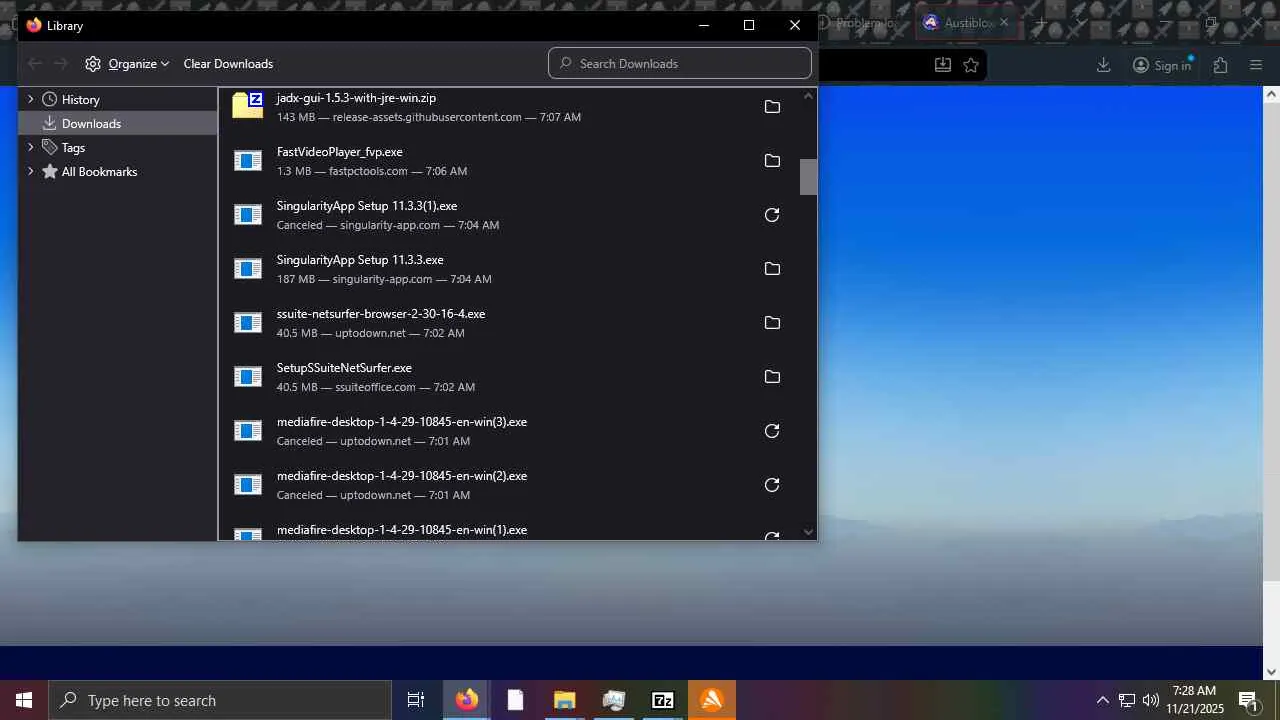Bookmark the page with the star icon
The width and height of the screenshot is (1280, 720).
pyautogui.click(x=971, y=65)
